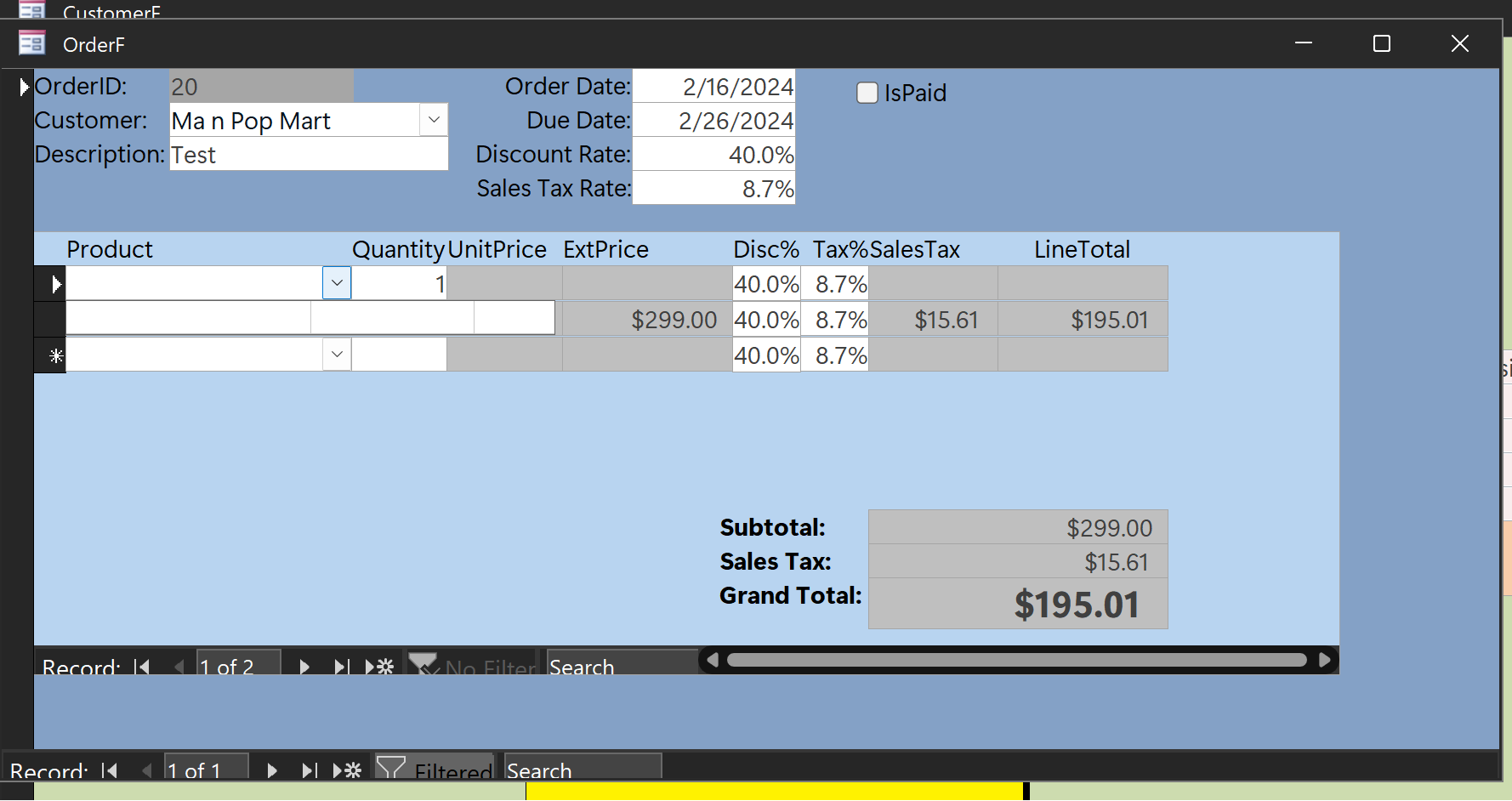Screen dimensions: 1512x801
Task: Go to first record in subform navigation
Action: tap(142, 667)
